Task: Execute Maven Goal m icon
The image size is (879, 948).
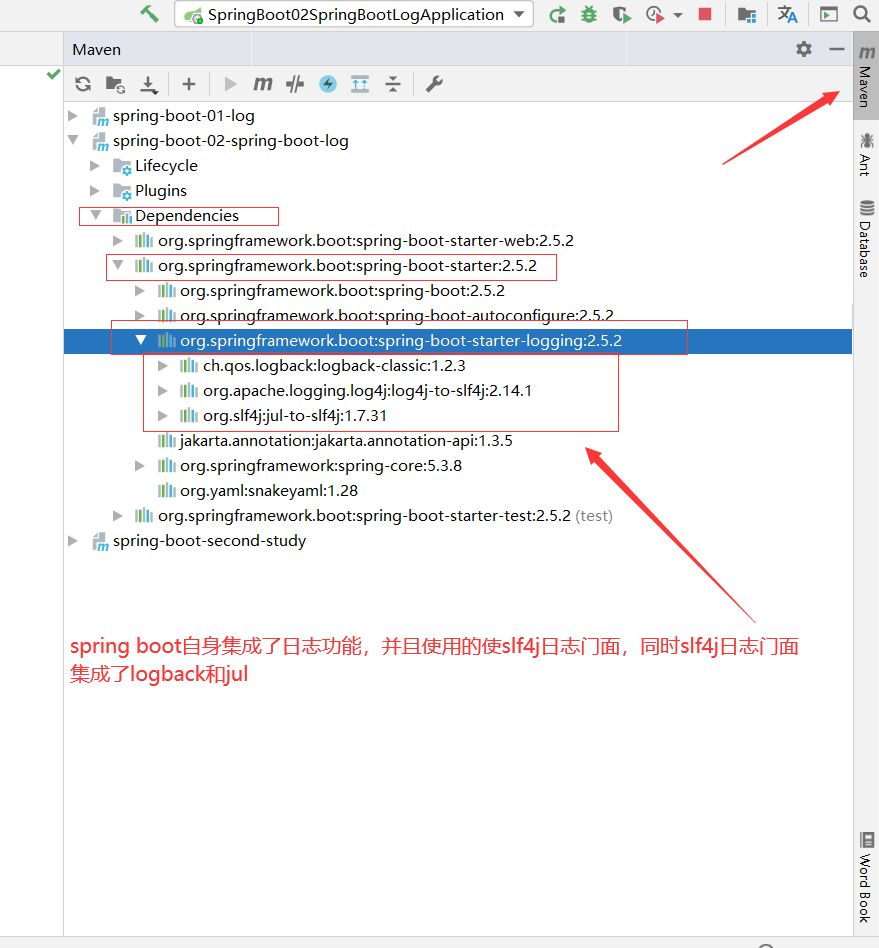Action: pos(262,83)
